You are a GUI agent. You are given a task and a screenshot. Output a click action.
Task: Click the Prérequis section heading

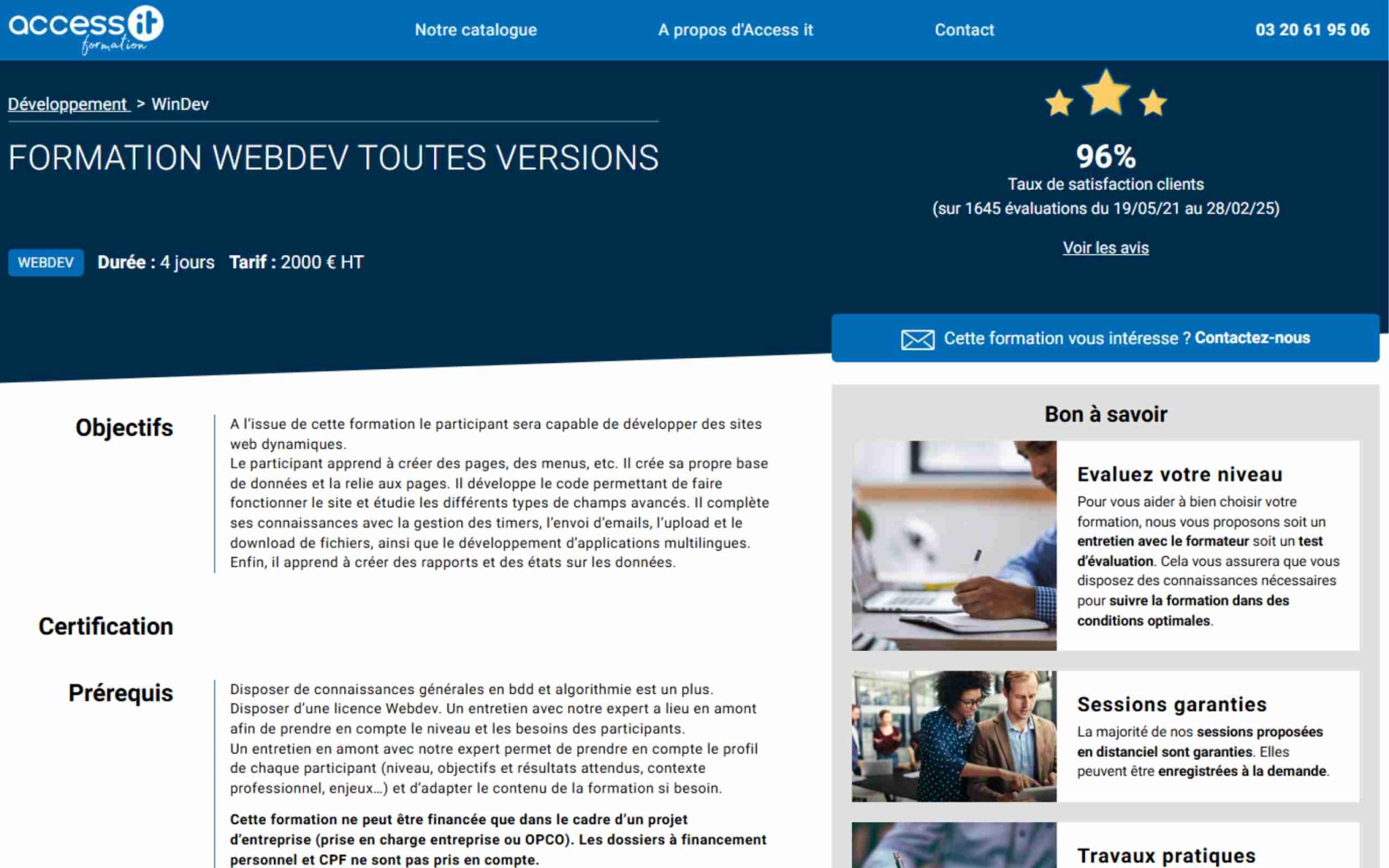tap(121, 693)
